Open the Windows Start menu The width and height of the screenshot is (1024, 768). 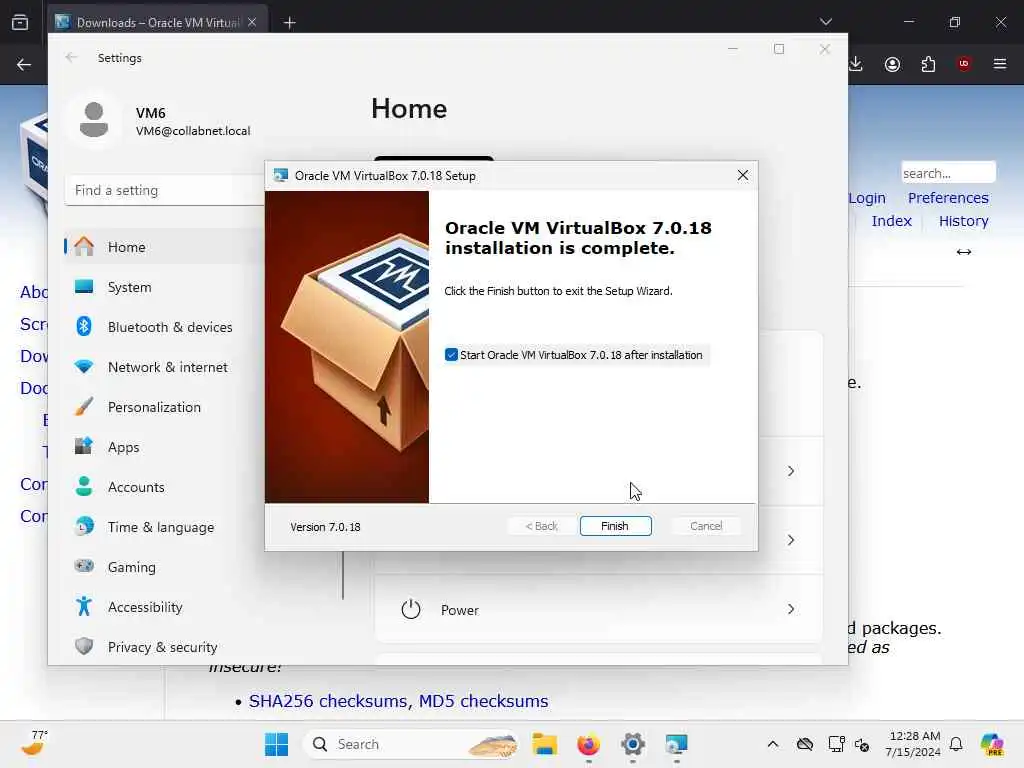coord(276,744)
